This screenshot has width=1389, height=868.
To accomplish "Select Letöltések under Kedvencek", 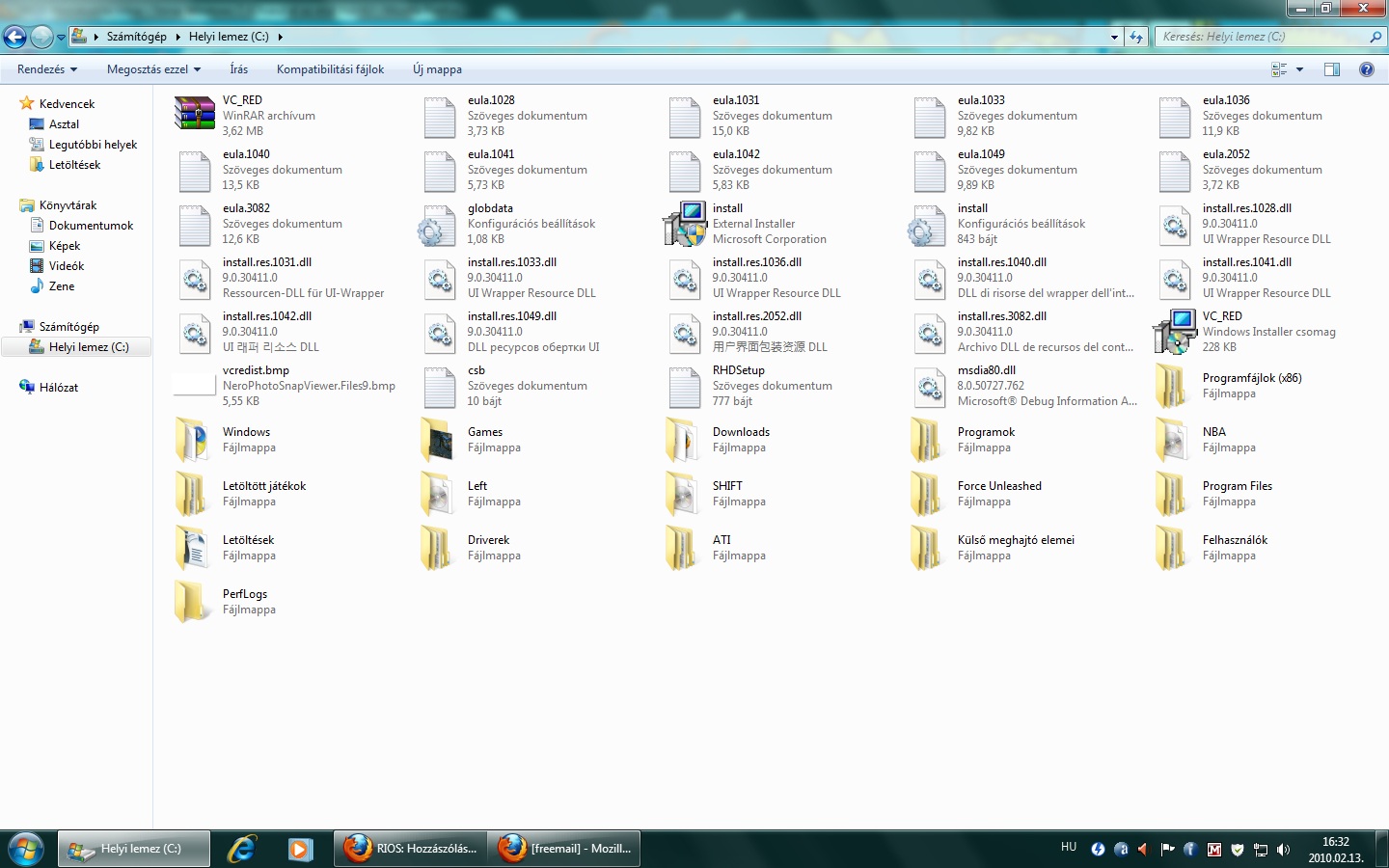I will pos(74,165).
